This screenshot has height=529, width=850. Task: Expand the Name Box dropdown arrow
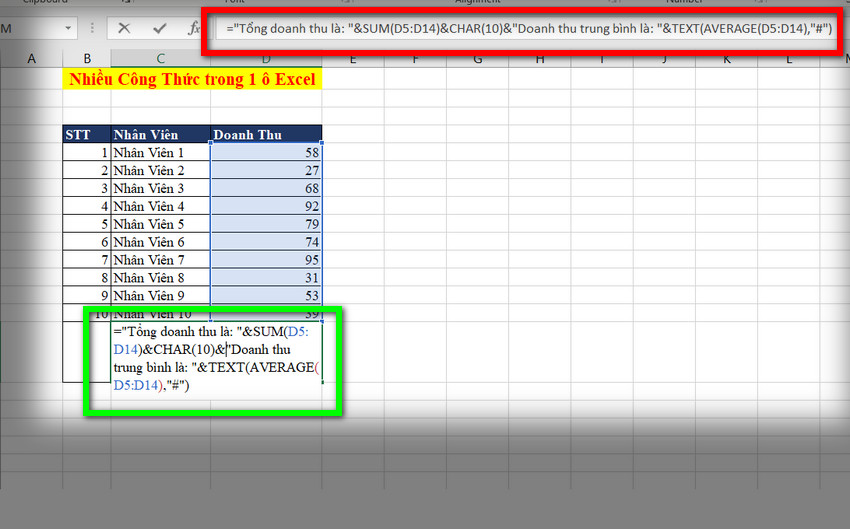coord(68,28)
